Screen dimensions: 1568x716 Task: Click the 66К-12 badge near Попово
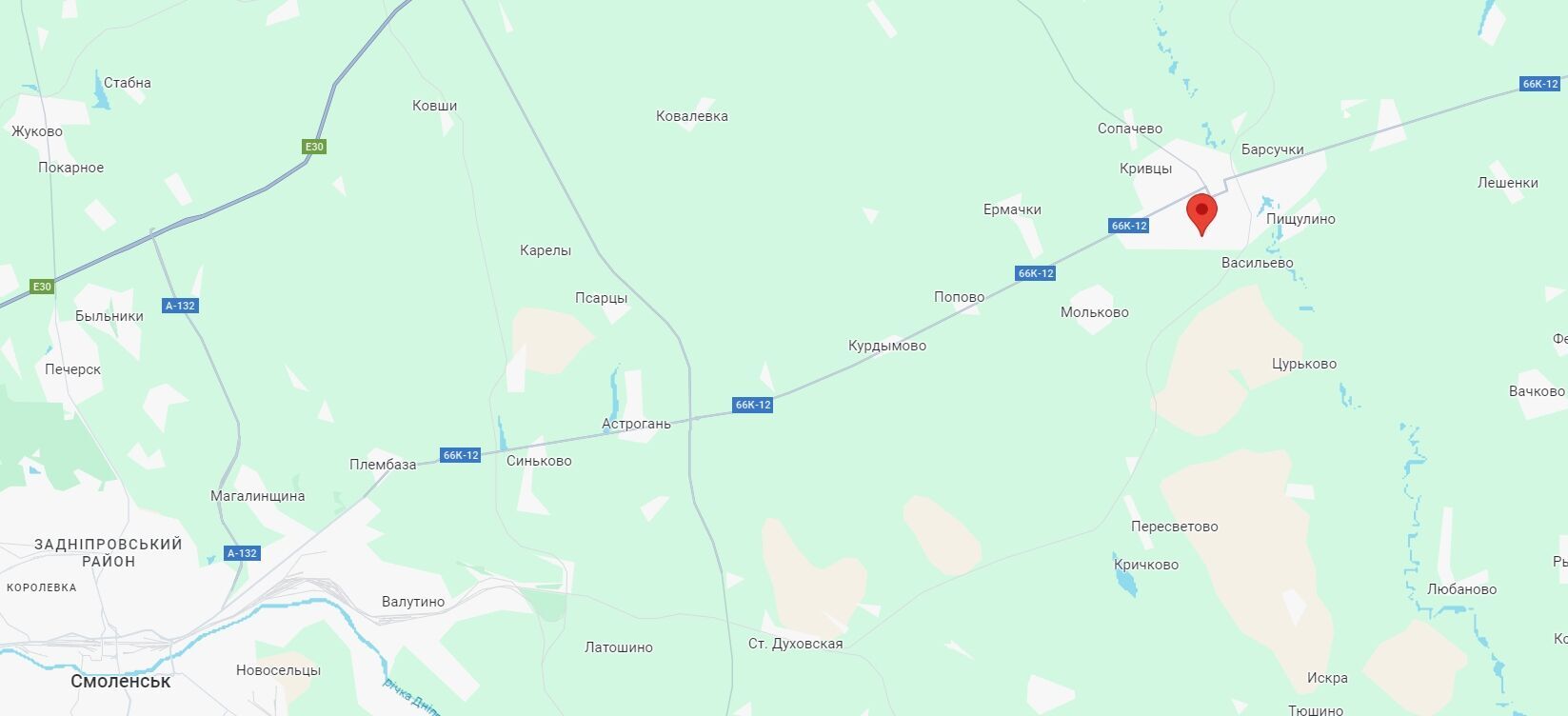coord(1035,273)
